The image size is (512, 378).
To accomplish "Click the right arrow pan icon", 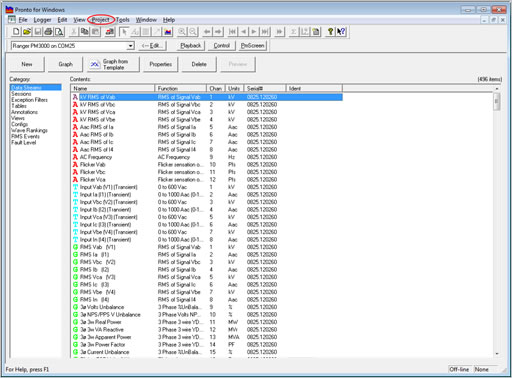I will (218, 32).
